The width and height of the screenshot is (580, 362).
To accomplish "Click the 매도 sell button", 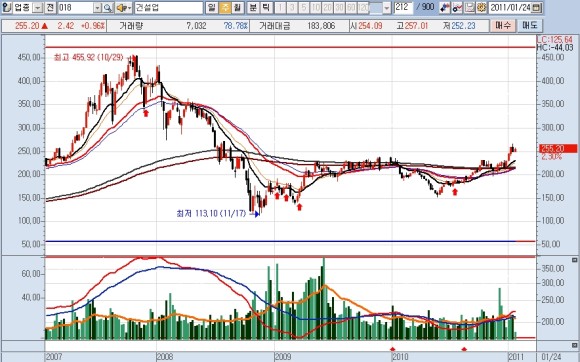I will pos(530,26).
